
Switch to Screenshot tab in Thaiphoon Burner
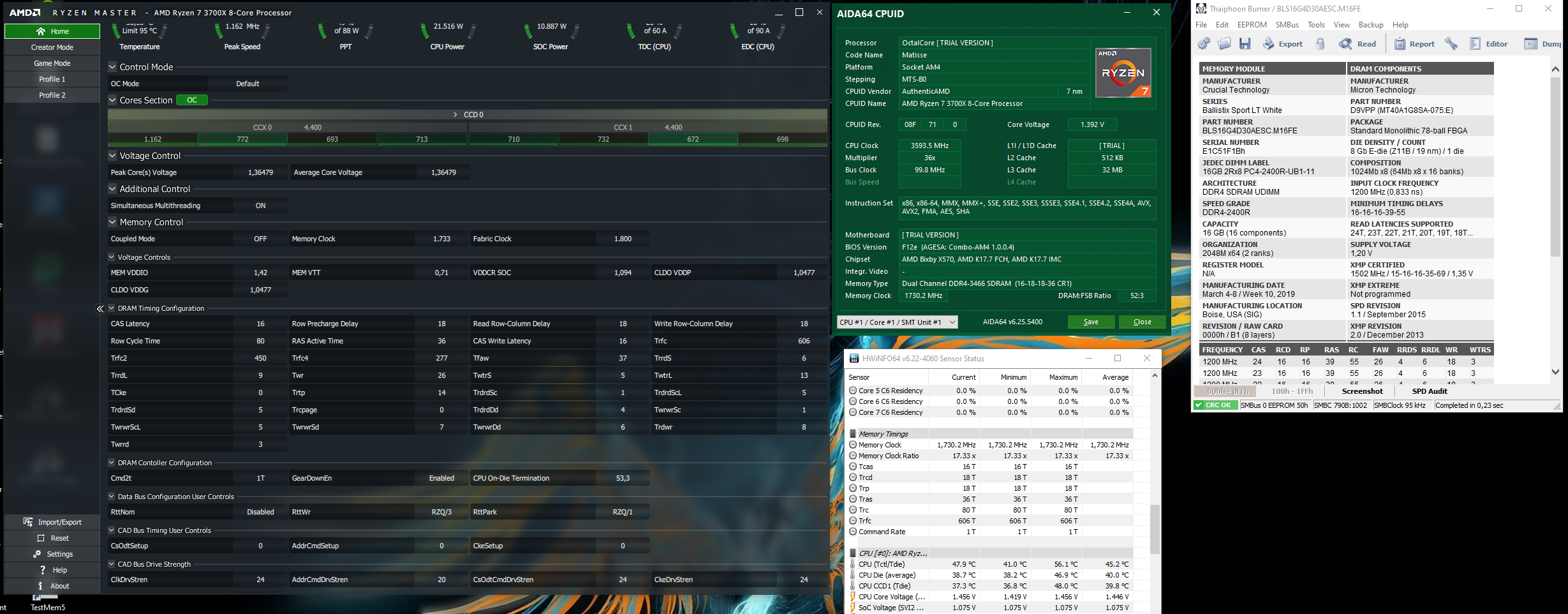[1362, 391]
